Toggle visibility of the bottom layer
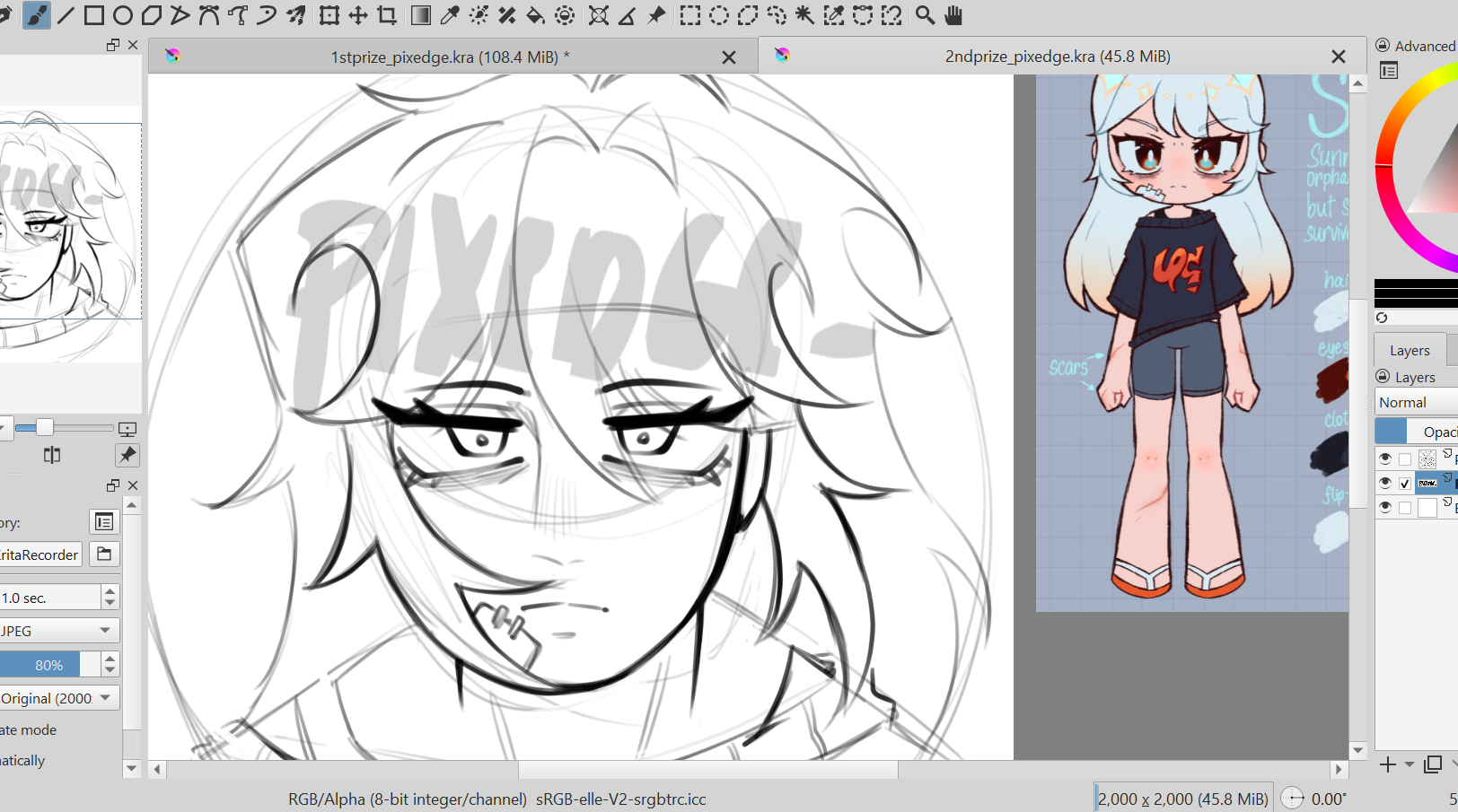This screenshot has width=1458, height=812. pos(1385,508)
